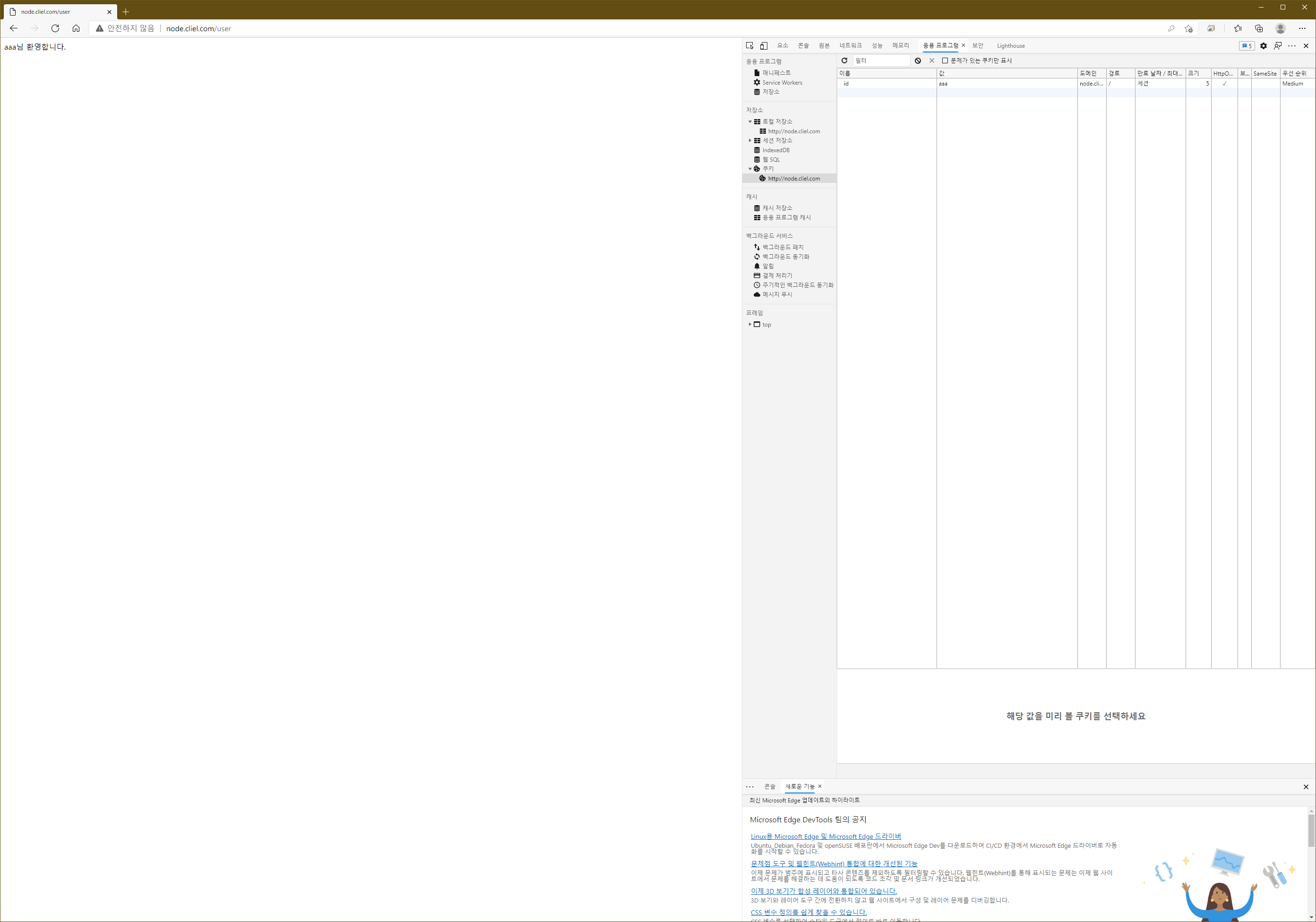Check '문제가 있는 쿠키만 표시' checkbox
The image size is (1316, 922).
point(945,61)
